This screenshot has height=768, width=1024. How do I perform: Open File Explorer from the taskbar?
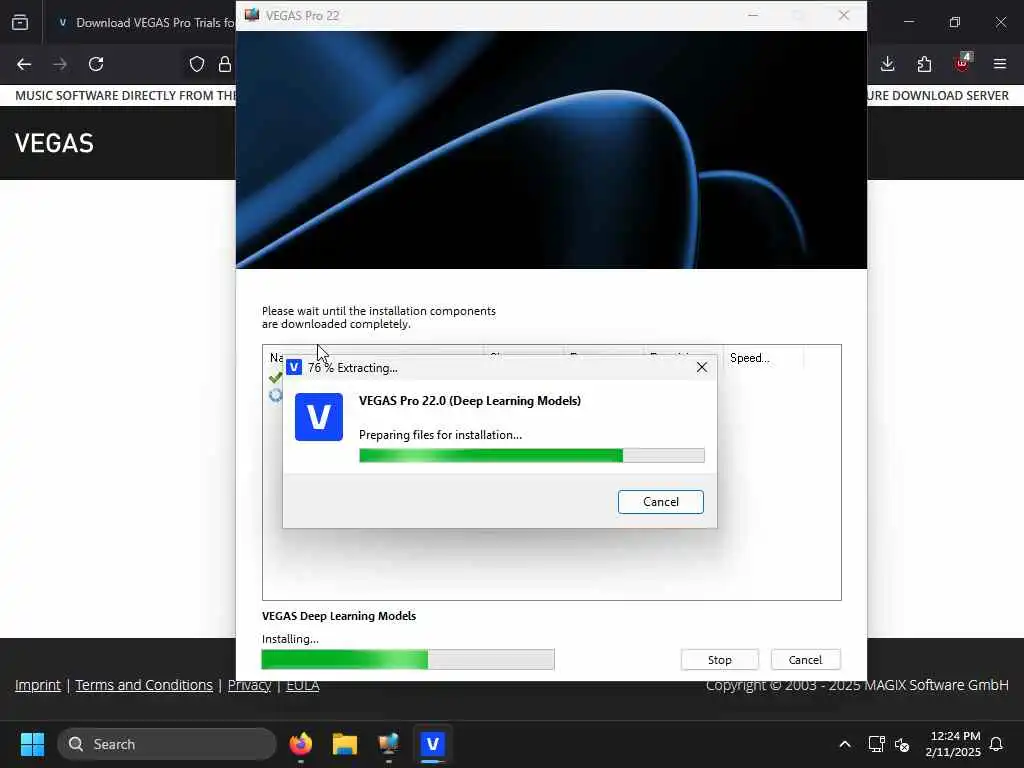345,744
